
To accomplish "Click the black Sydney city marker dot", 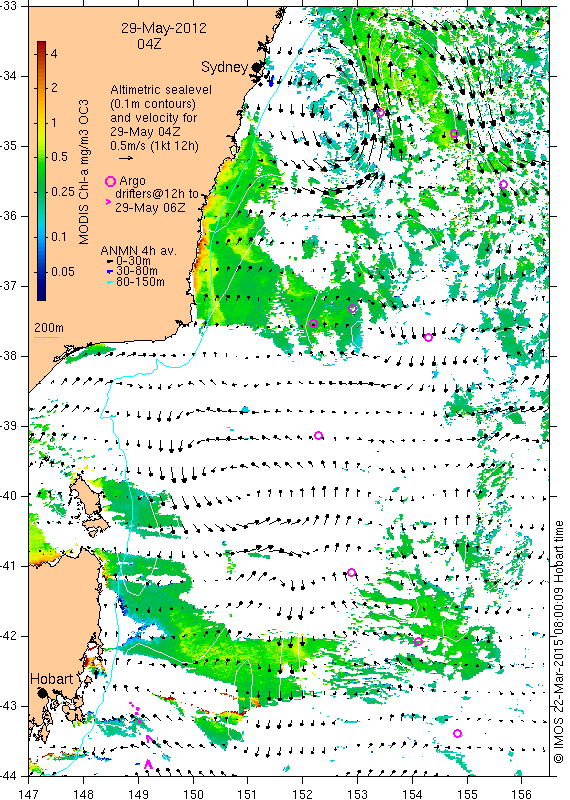I will 256,67.
